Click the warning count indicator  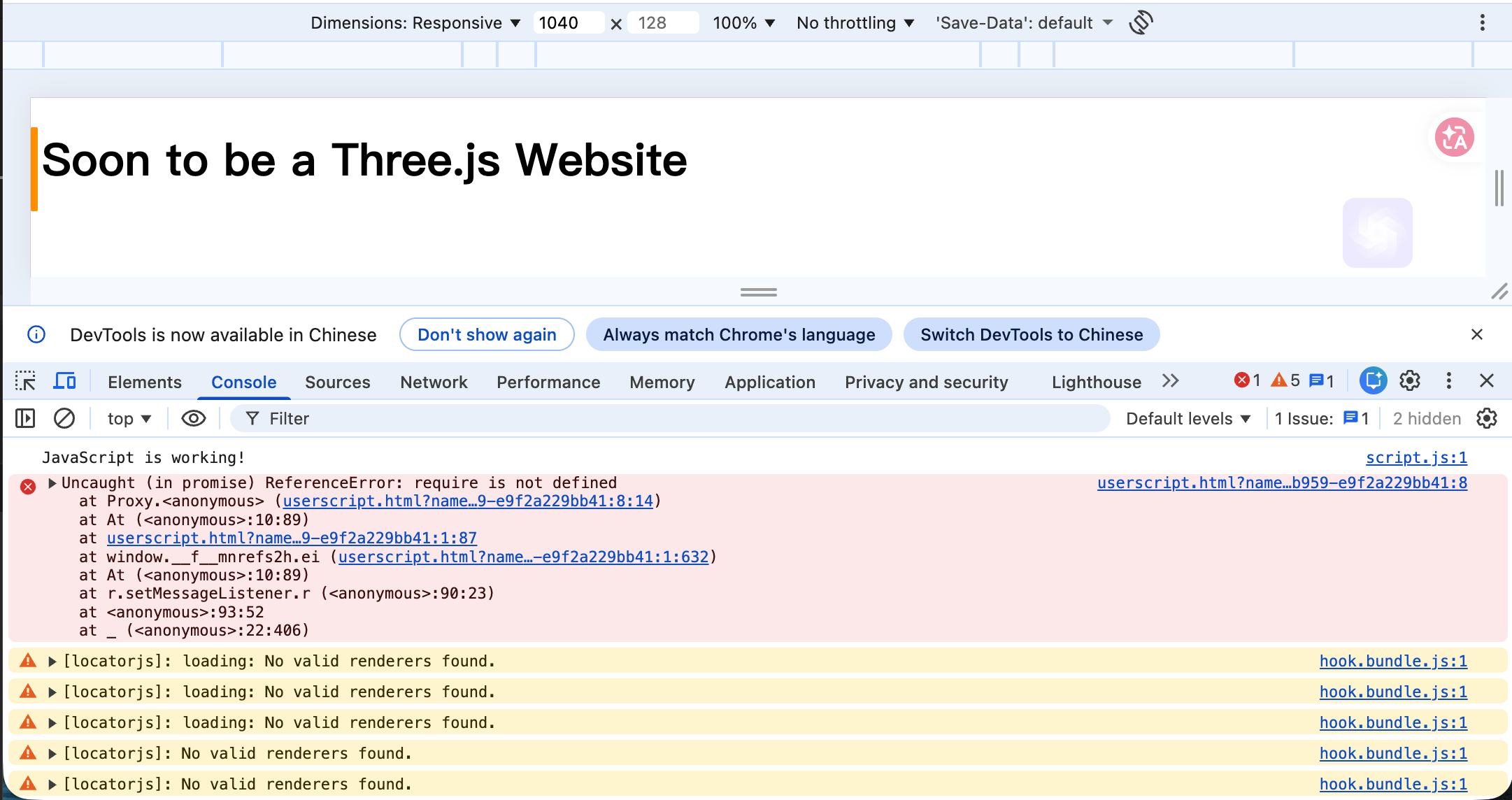1285,380
